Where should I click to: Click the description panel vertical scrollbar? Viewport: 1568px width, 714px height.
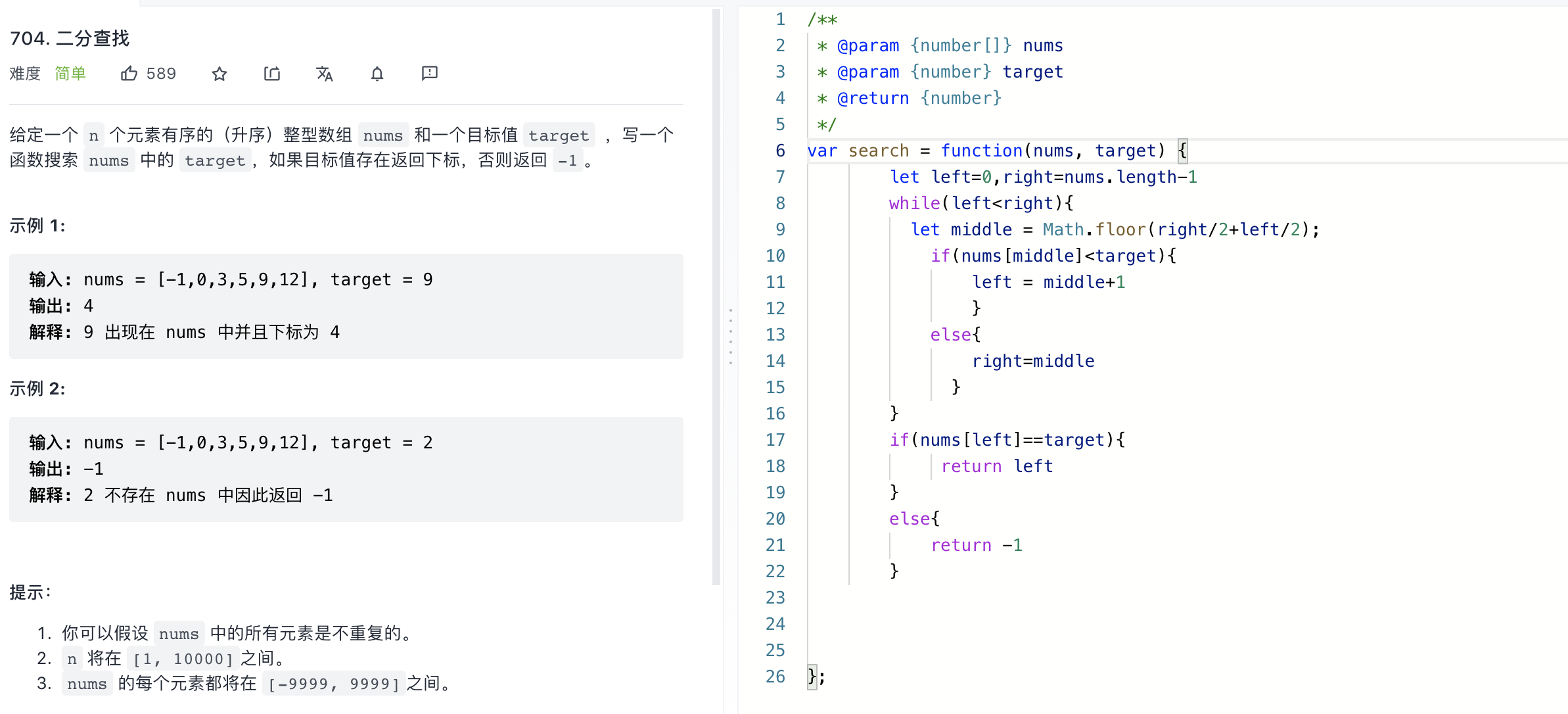tap(716, 296)
